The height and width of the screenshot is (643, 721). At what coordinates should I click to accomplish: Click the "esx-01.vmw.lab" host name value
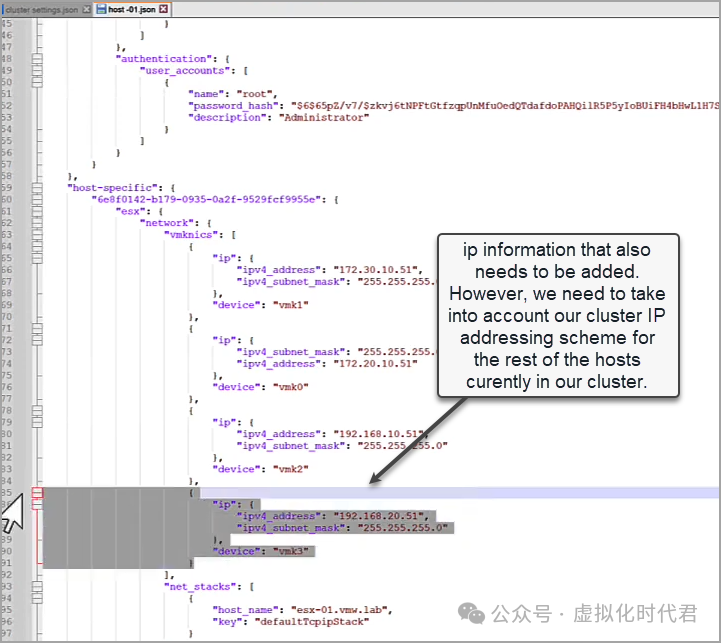click(339, 610)
